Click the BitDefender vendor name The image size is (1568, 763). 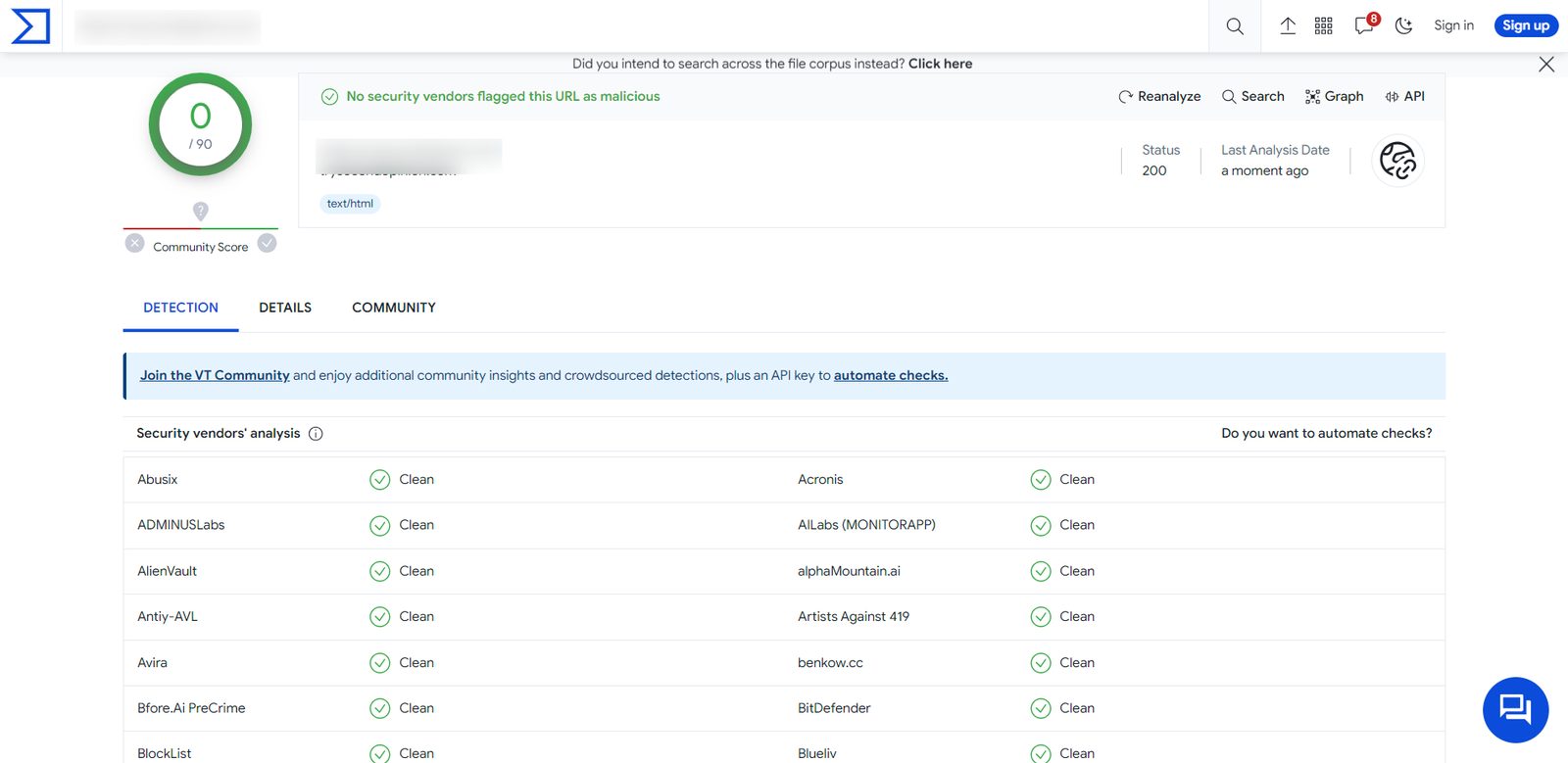pyautogui.click(x=834, y=708)
